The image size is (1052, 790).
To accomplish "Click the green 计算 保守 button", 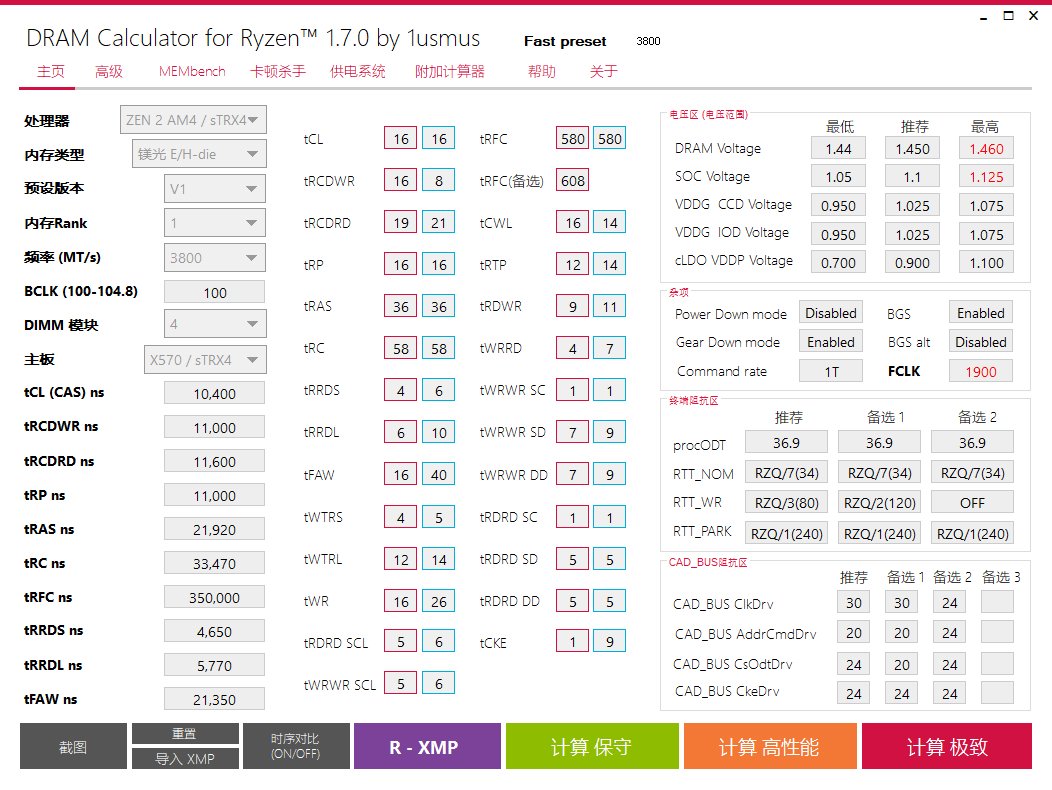I will point(592,746).
